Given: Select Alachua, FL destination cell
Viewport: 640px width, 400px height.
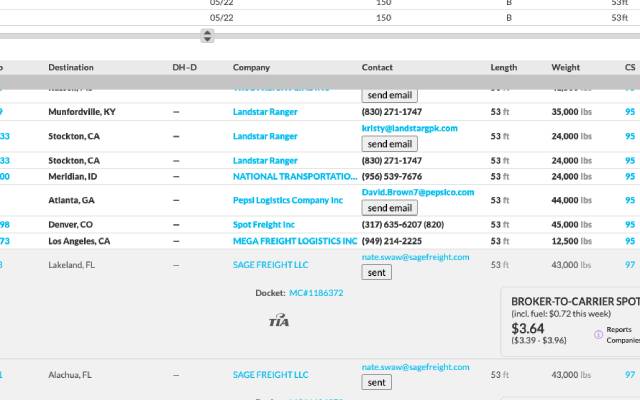Looking at the screenshot, I should tap(70, 375).
